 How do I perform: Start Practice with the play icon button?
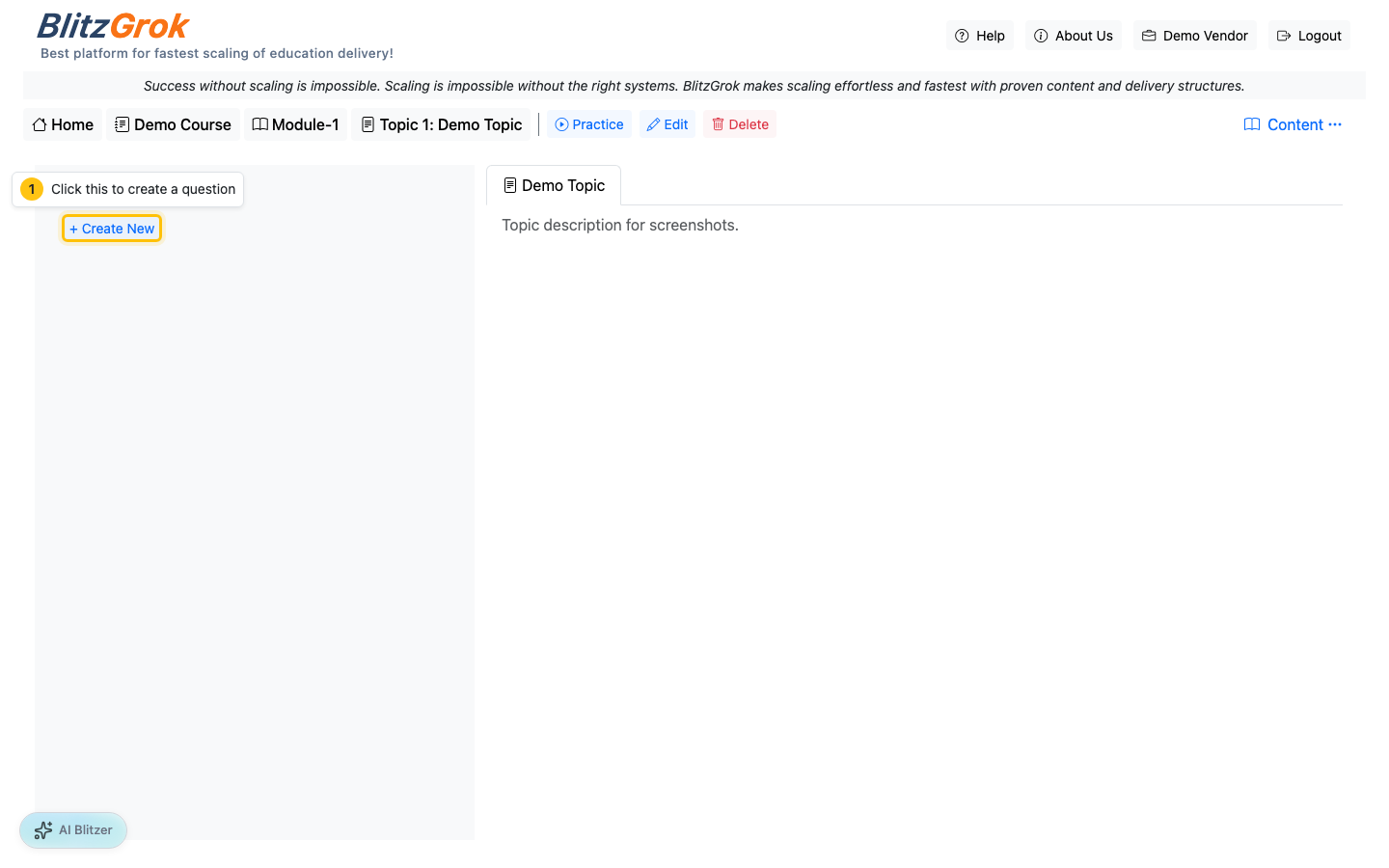pyautogui.click(x=588, y=124)
